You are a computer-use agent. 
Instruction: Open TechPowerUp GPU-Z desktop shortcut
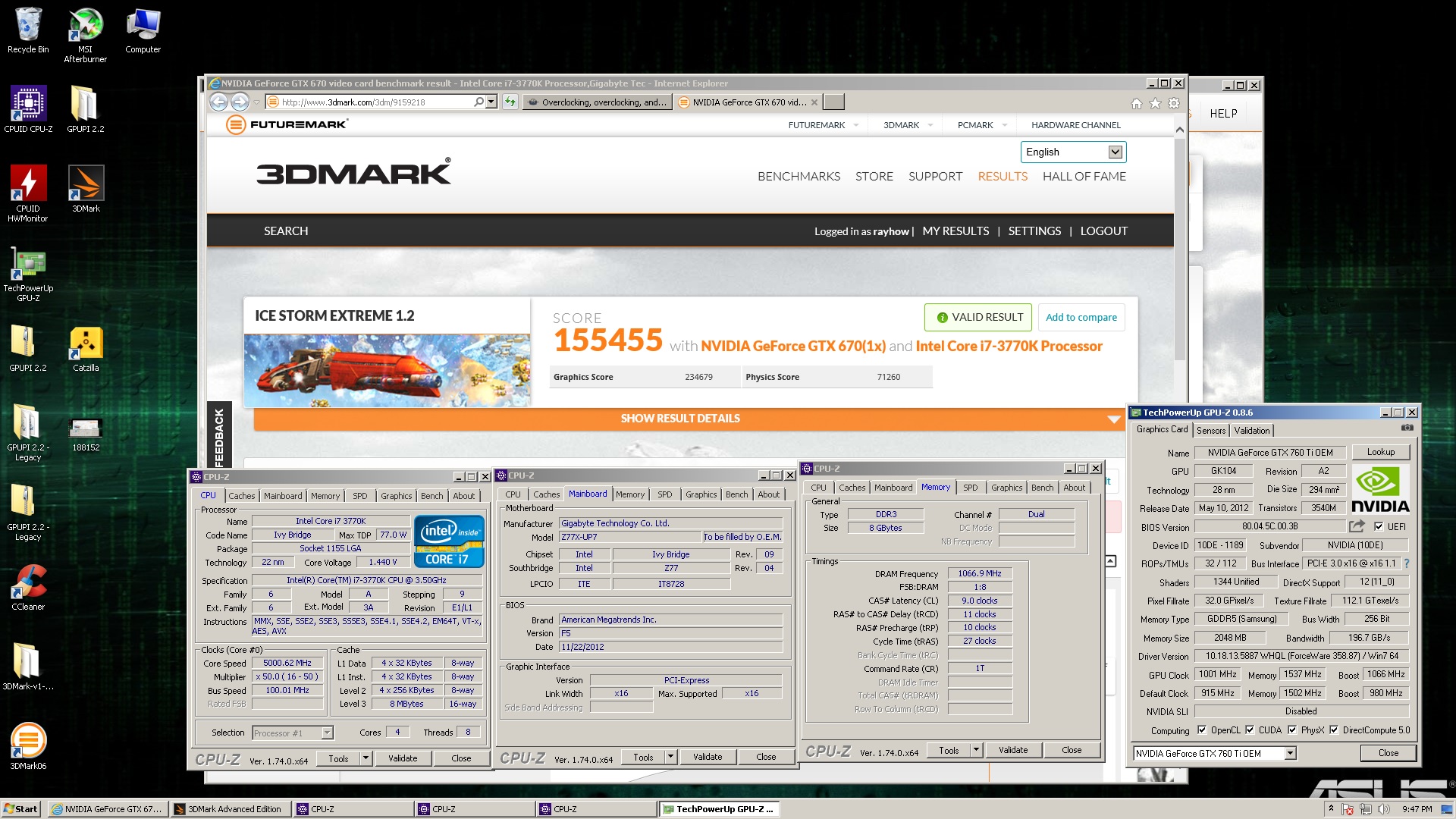[28, 275]
